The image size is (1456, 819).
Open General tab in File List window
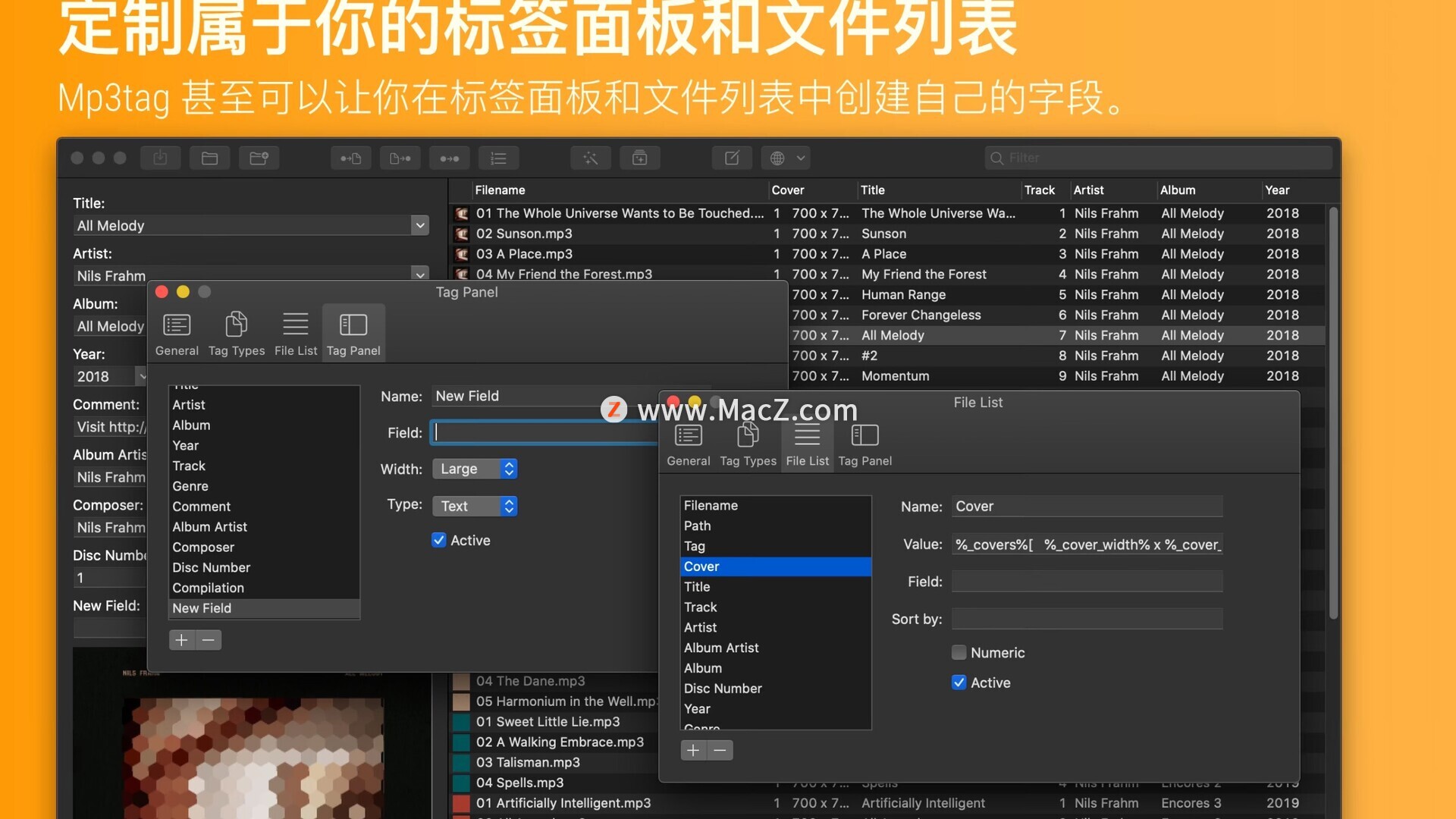click(x=689, y=444)
